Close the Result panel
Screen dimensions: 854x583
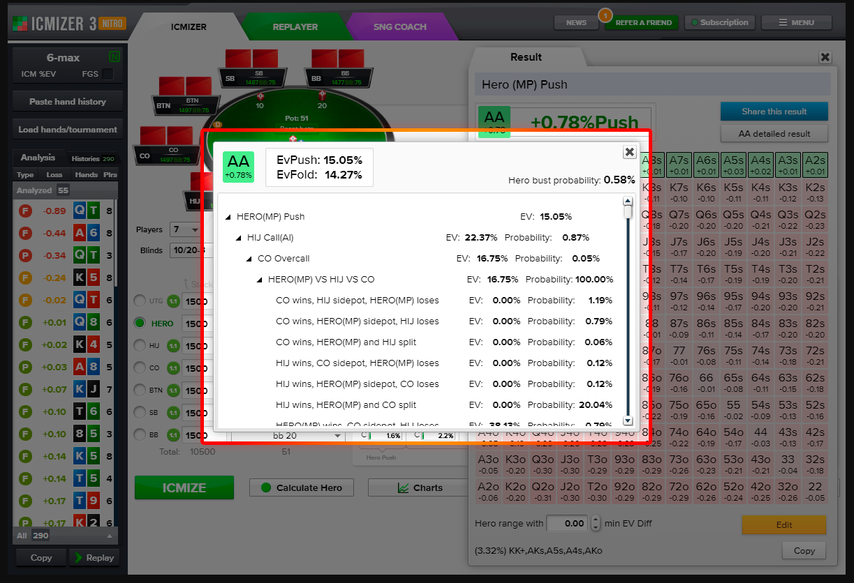(825, 57)
